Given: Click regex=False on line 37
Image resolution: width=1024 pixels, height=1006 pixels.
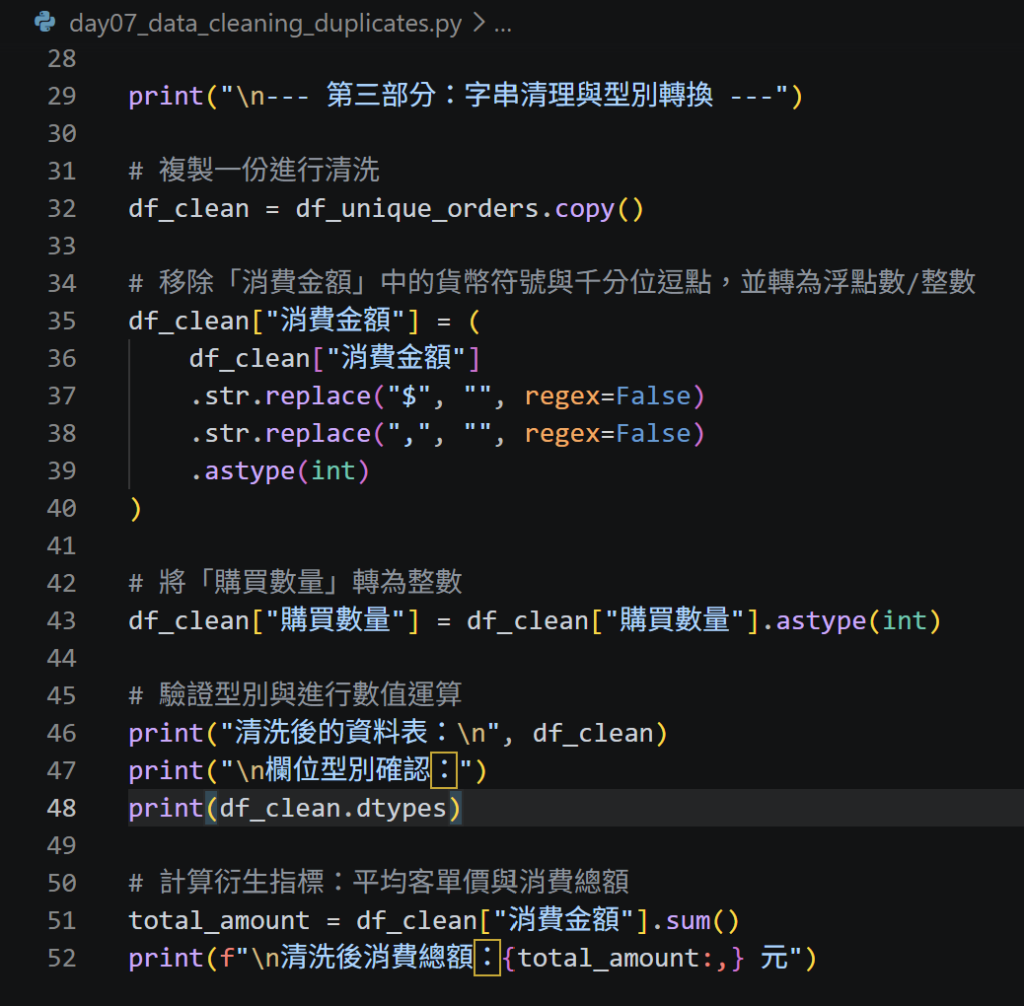Looking at the screenshot, I should (607, 396).
